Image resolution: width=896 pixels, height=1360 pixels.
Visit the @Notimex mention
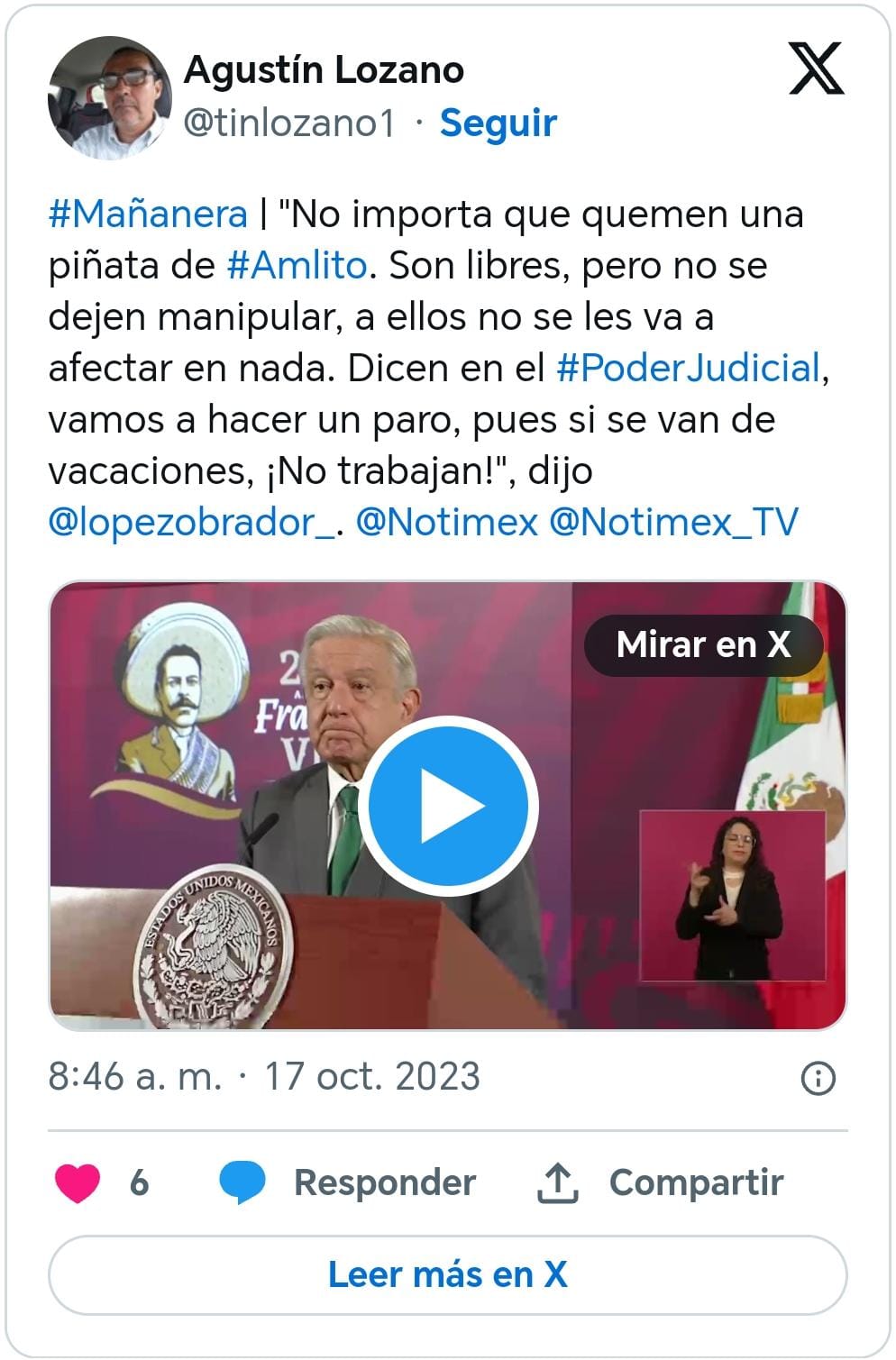(447, 523)
